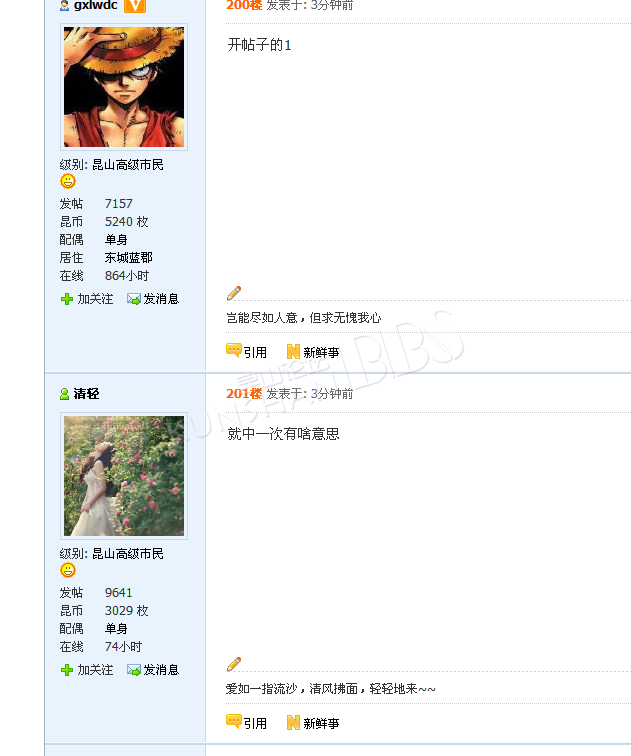Viewport: 631px width, 756px height.
Task: Click the 201楼 floor number link
Action: click(x=244, y=394)
